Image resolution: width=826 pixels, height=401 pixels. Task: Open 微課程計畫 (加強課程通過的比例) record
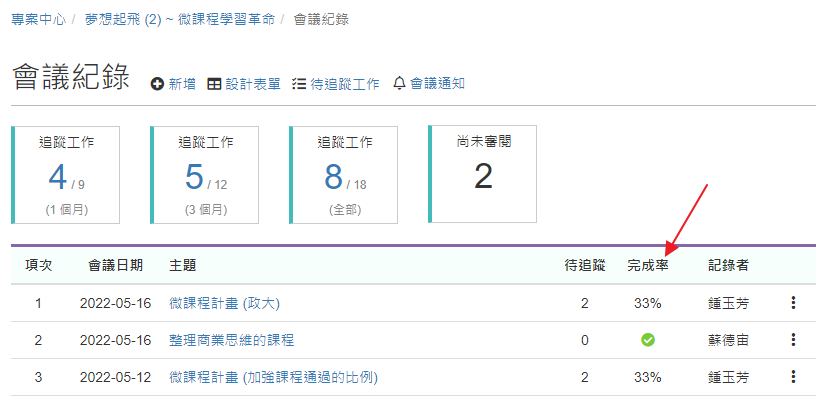tap(273, 377)
